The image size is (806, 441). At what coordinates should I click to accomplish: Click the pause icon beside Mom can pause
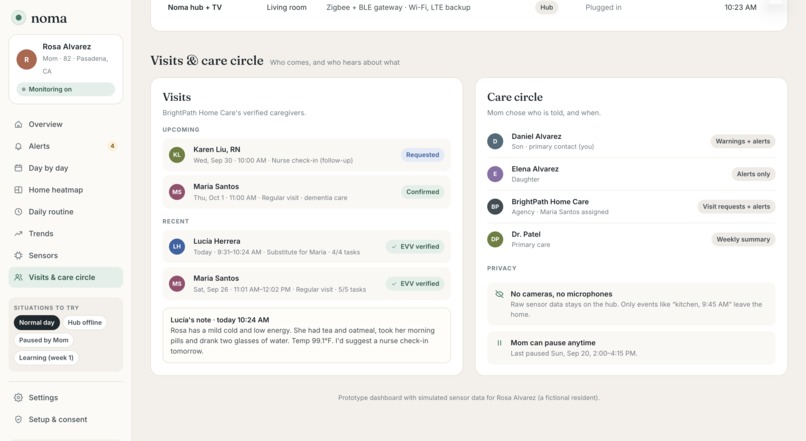[499, 343]
